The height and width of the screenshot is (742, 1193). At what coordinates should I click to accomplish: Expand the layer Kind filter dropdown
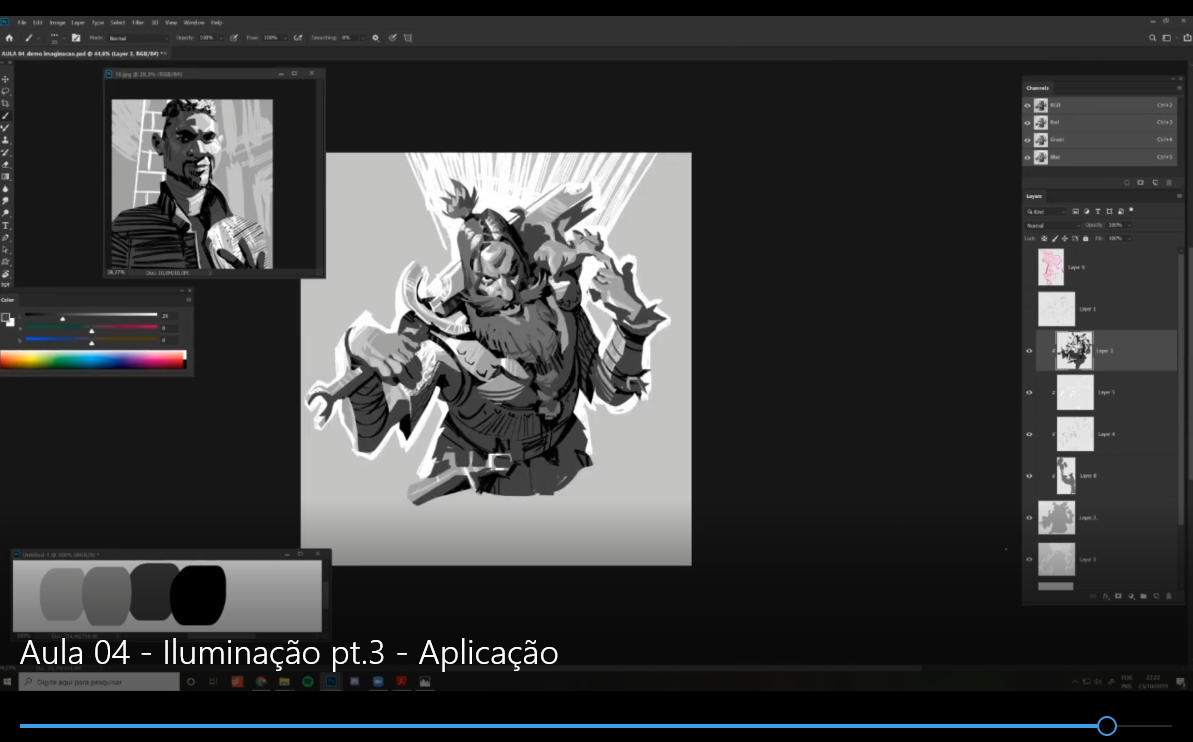[x=1046, y=212]
